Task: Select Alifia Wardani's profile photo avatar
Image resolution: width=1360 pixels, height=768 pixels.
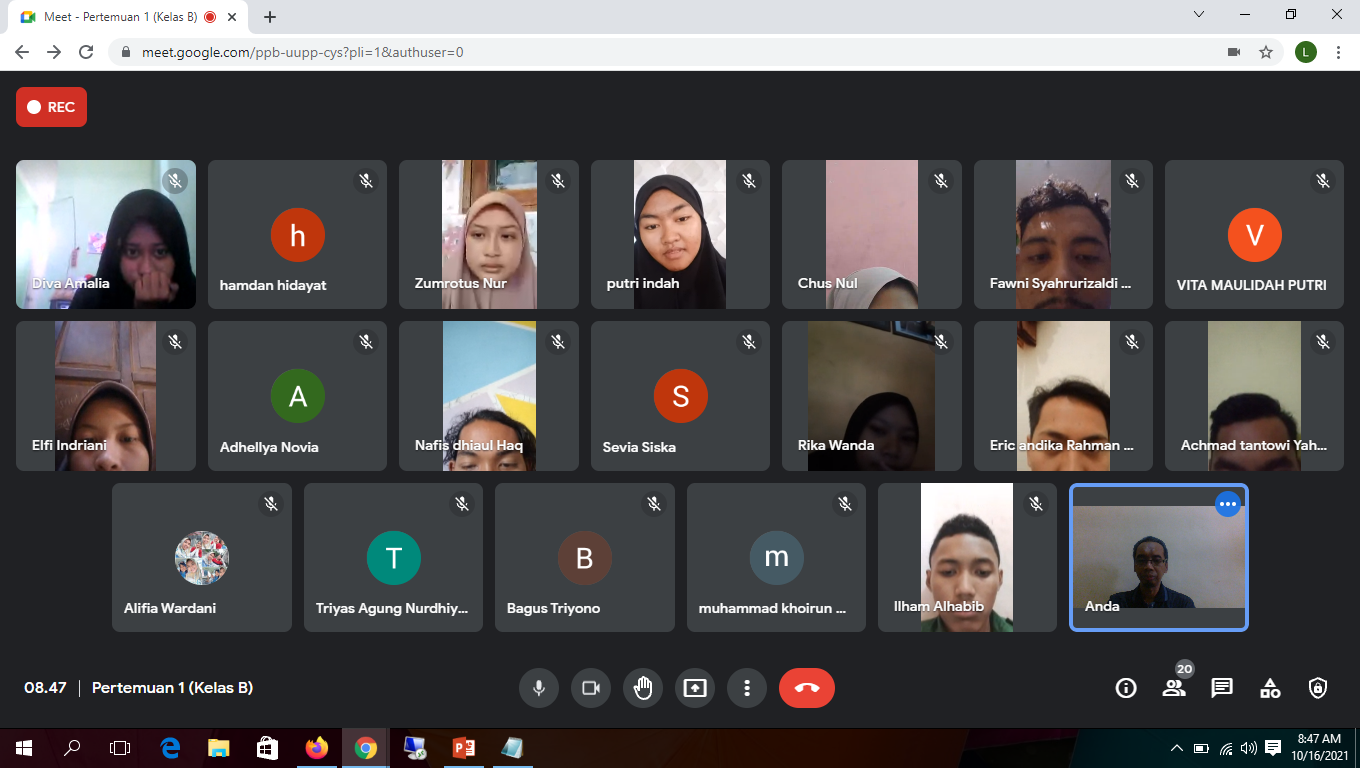Action: click(x=202, y=558)
